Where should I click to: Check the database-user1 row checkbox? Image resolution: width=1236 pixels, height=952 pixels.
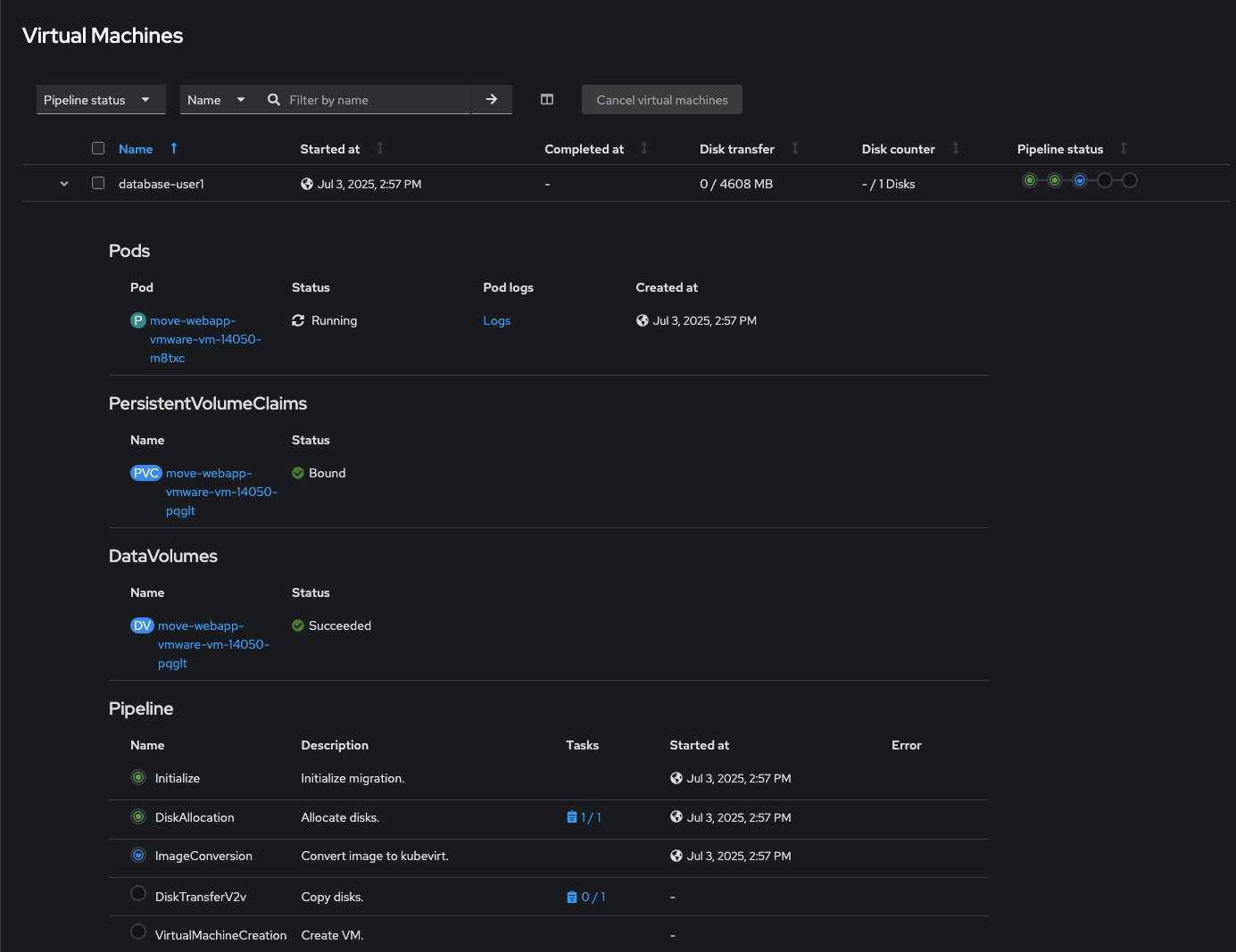click(98, 183)
